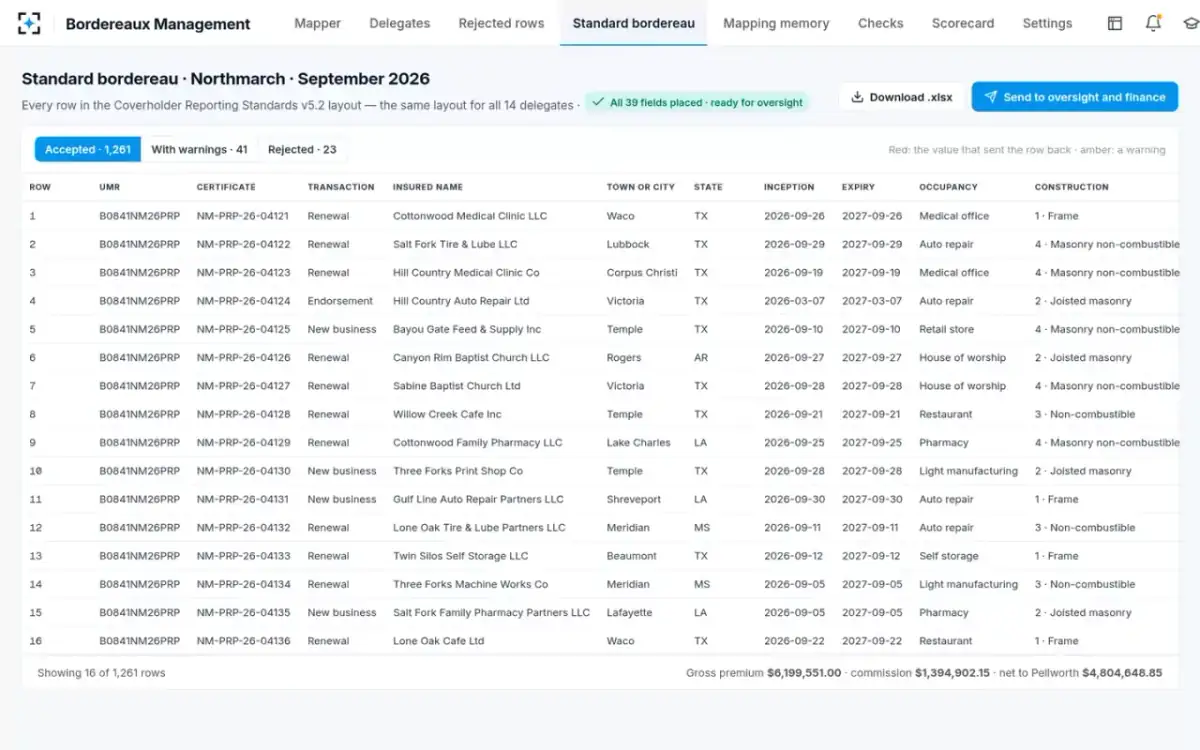Click 'Cottonwood Family Pharmacy LLC' cell

point(478,442)
